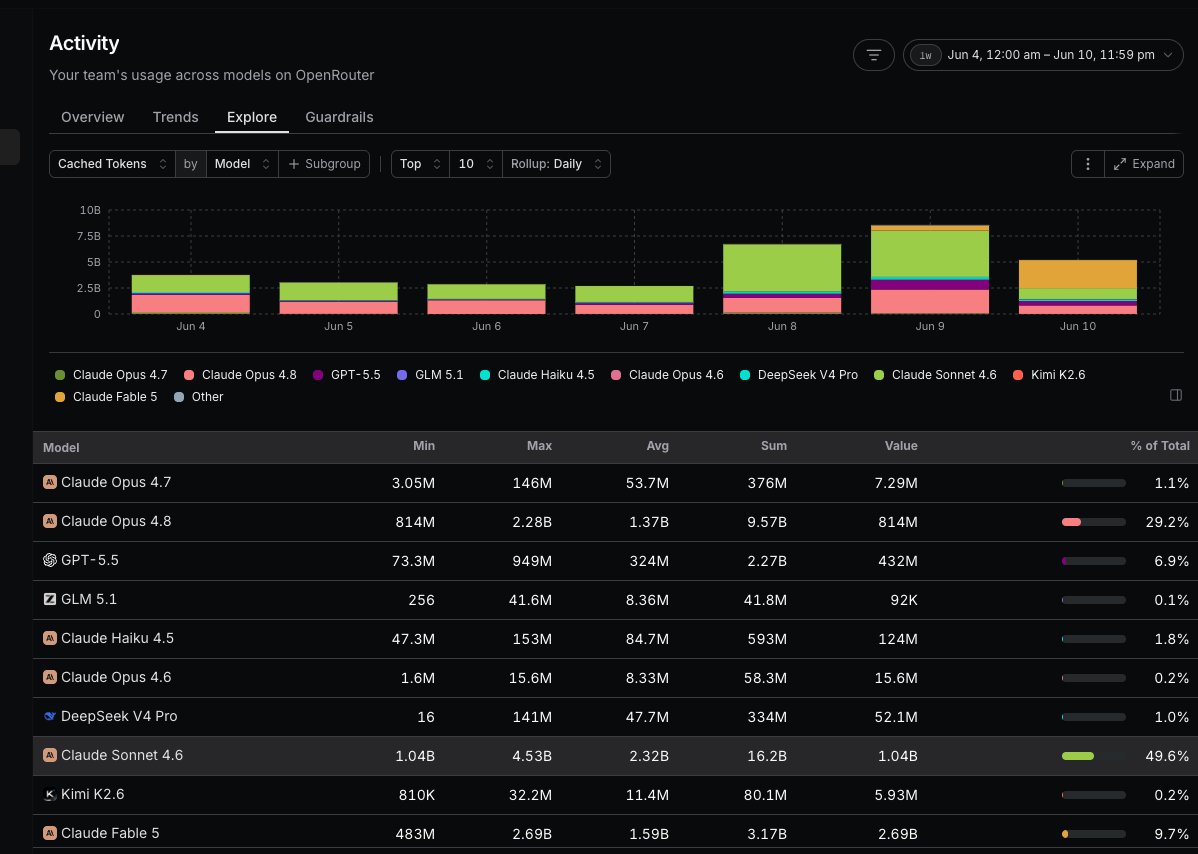Open the Cached Tokens metric dropdown
1198x854 pixels.
[112, 164]
